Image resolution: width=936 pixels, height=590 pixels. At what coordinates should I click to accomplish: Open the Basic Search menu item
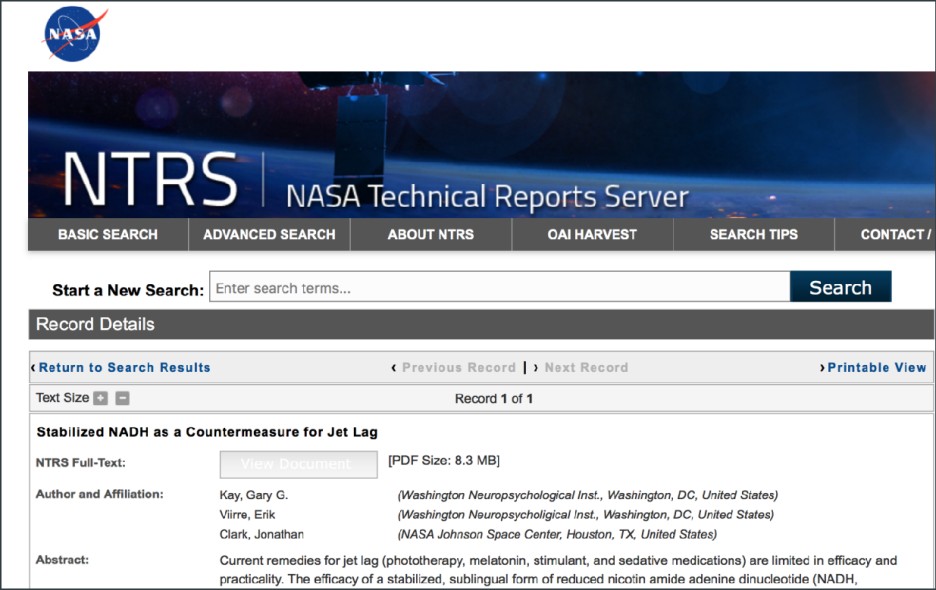tap(108, 235)
